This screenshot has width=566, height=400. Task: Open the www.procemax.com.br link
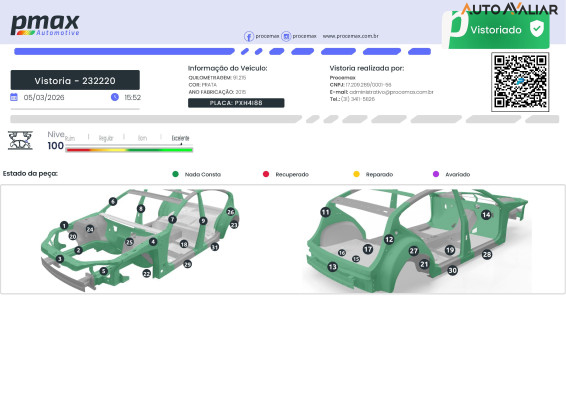351,36
